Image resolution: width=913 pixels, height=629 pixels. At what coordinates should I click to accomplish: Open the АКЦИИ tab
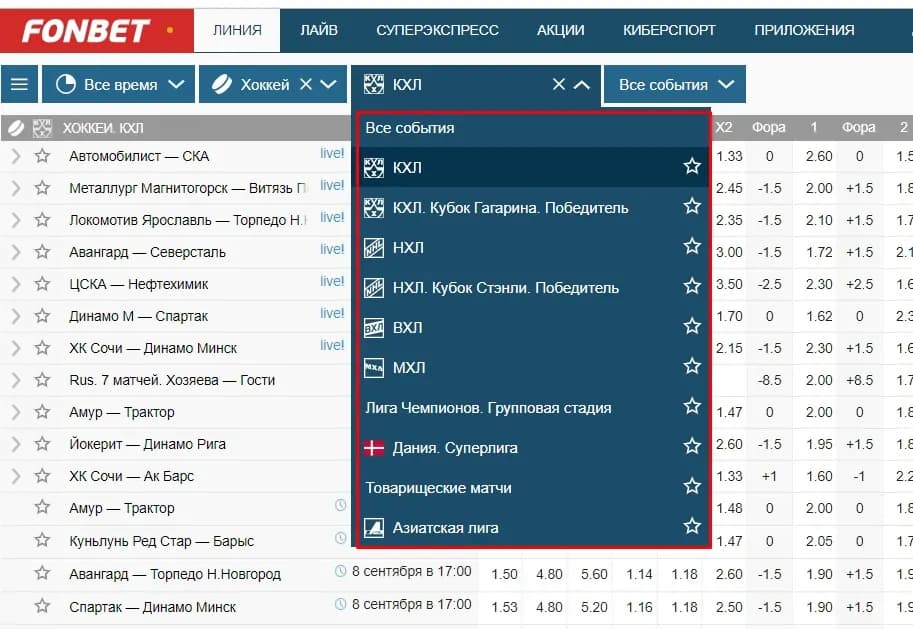pos(560,30)
